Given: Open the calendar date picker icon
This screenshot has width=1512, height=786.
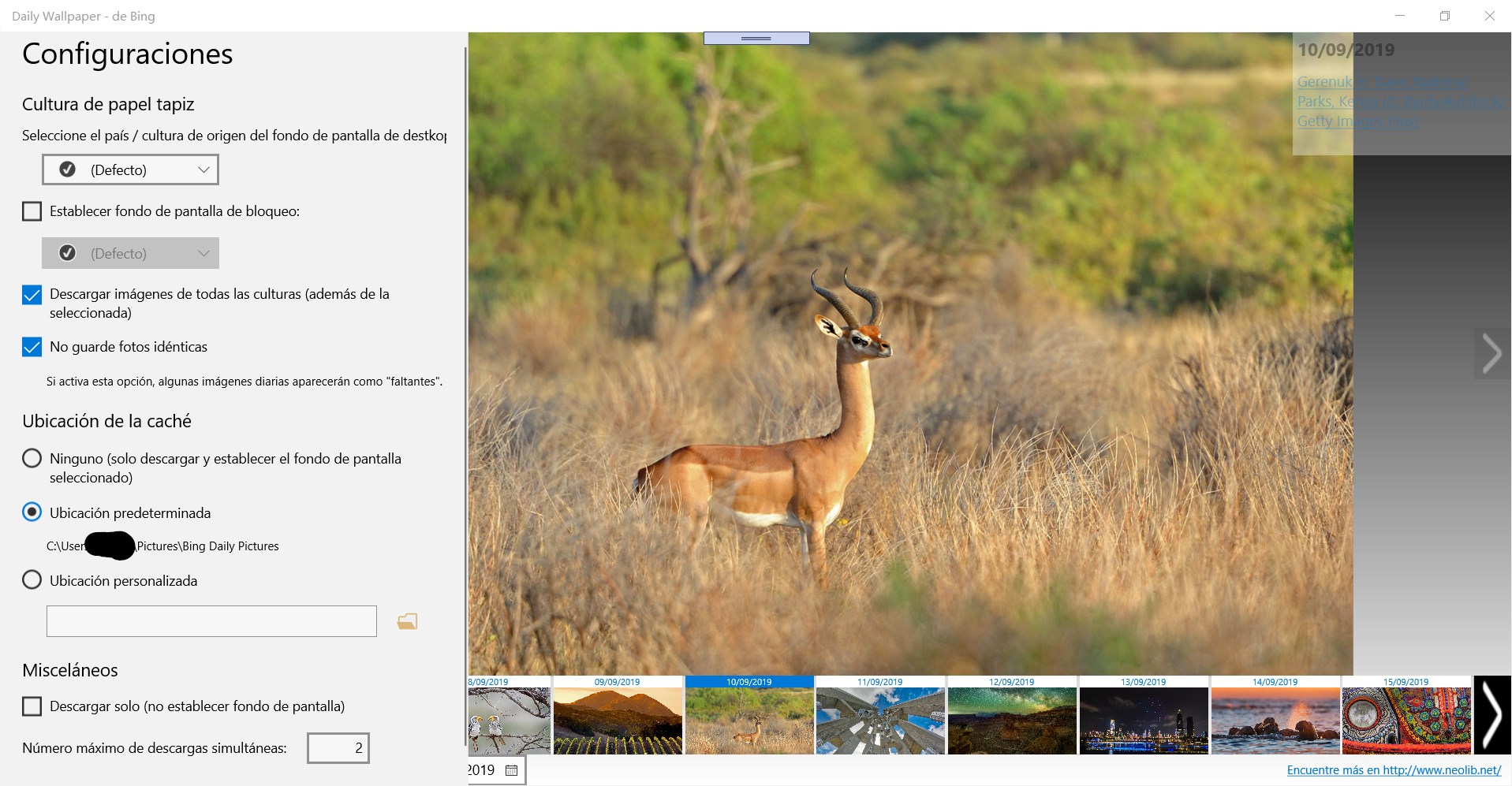Looking at the screenshot, I should click(511, 770).
